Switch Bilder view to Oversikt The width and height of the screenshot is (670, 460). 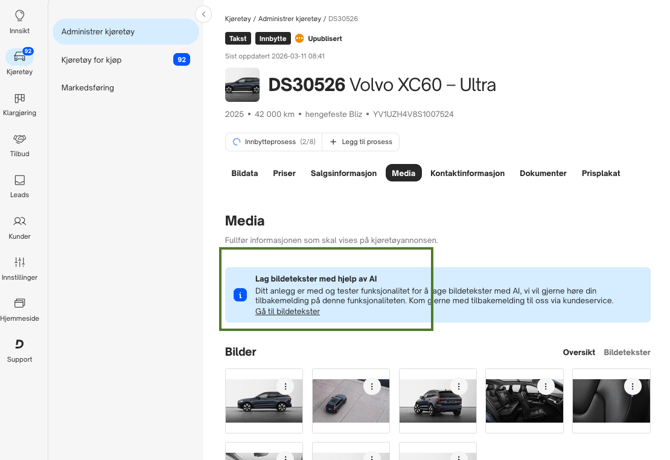(579, 352)
